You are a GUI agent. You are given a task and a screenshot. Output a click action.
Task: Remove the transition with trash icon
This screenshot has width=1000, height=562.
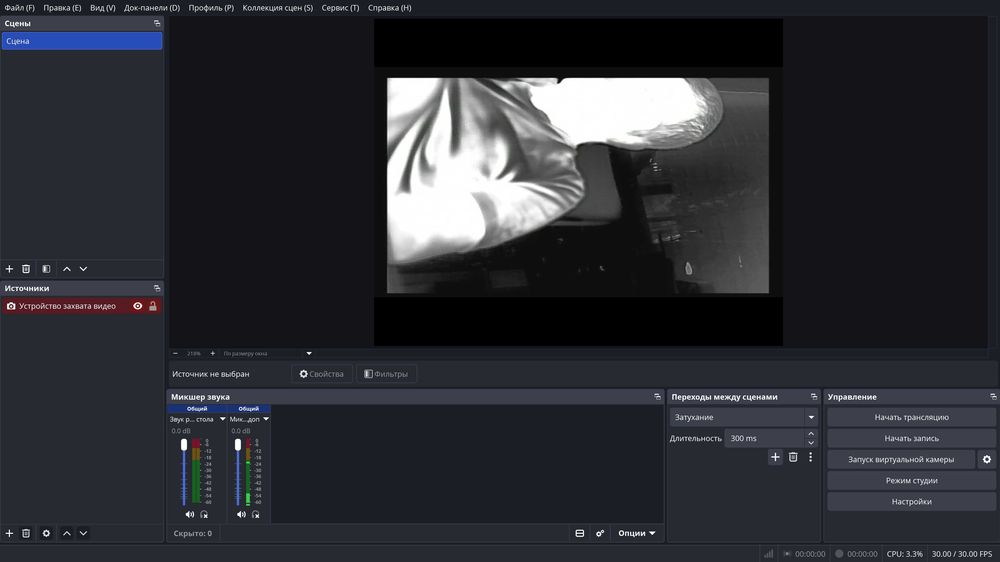point(793,457)
